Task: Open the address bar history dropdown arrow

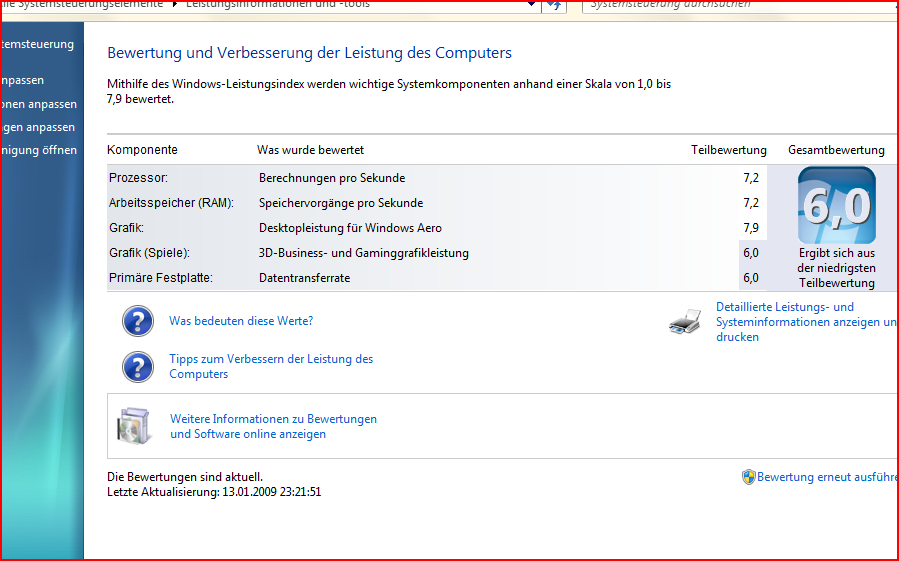Action: pos(531,4)
